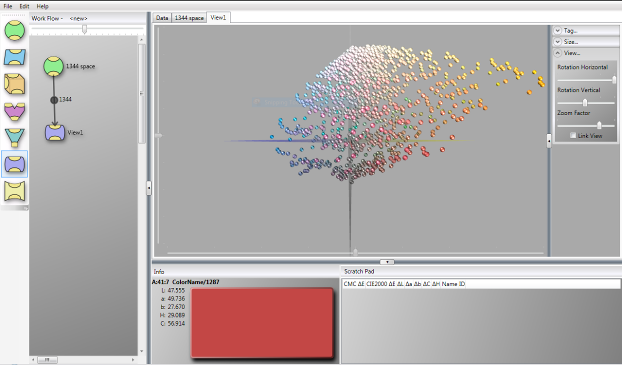This screenshot has width=622, height=365.
Task: Click the 1344 connector dot in workflow
Action: 54,100
